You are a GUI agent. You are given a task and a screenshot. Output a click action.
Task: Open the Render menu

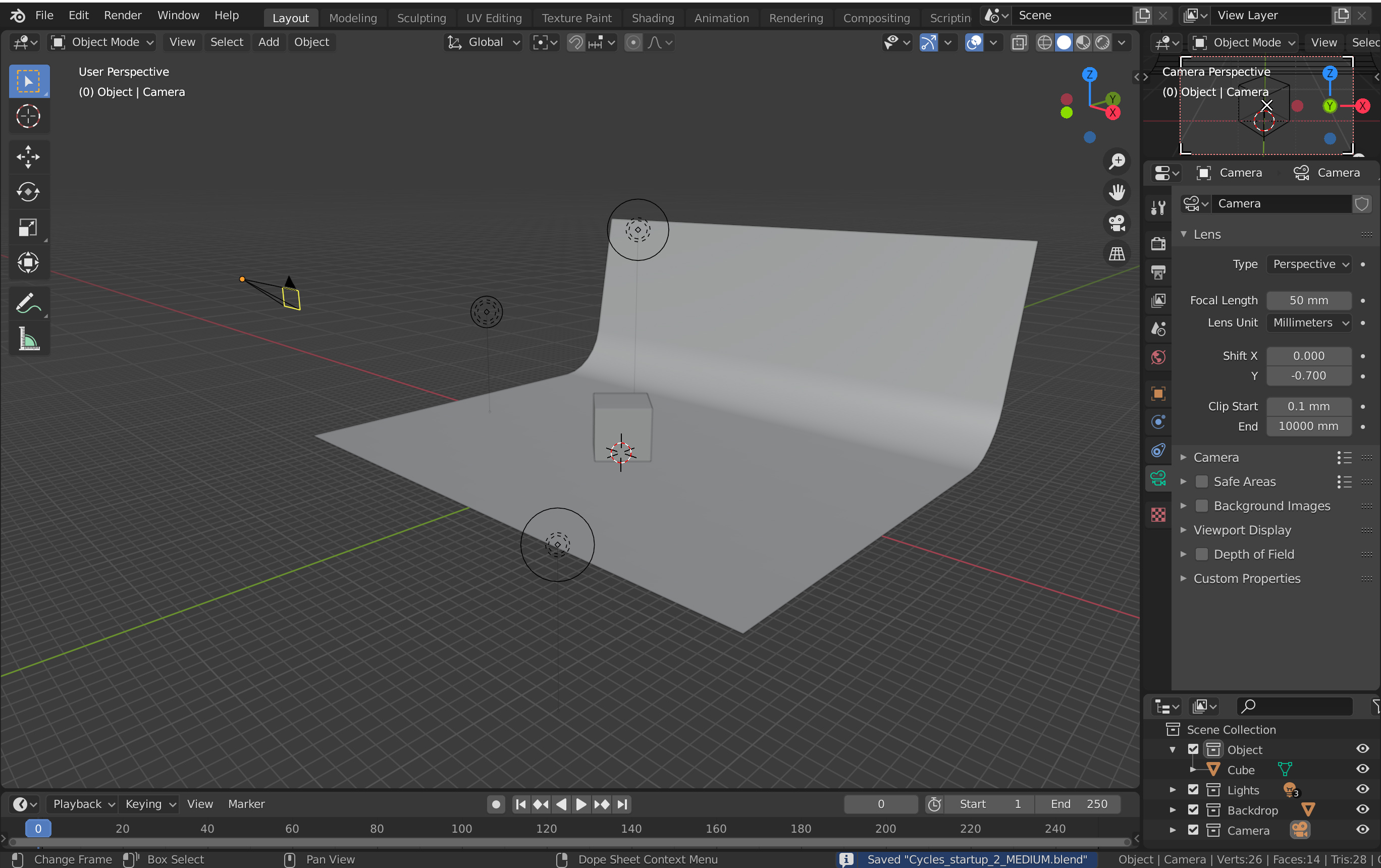coord(122,16)
